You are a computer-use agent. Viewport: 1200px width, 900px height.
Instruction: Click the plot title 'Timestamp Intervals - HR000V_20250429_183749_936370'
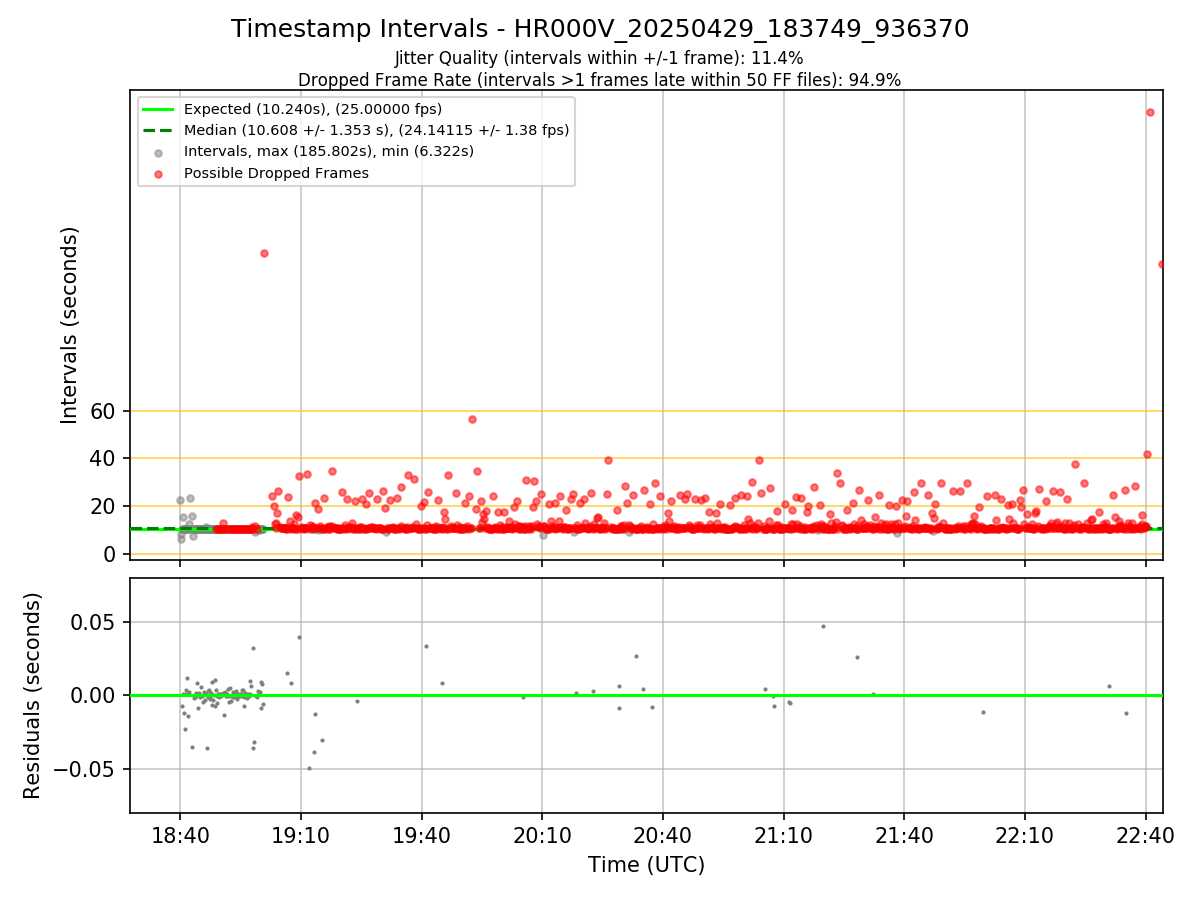(x=600, y=29)
